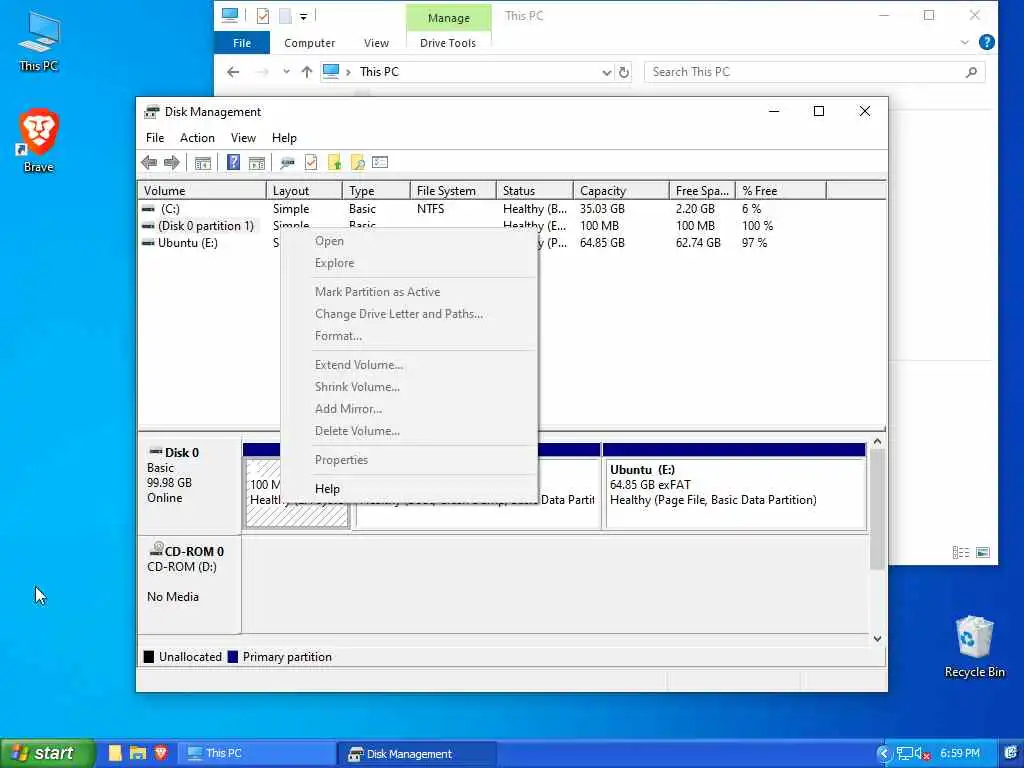Click the Forward arrow in Disk Management toolbar
The height and width of the screenshot is (768, 1024).
tap(172, 163)
